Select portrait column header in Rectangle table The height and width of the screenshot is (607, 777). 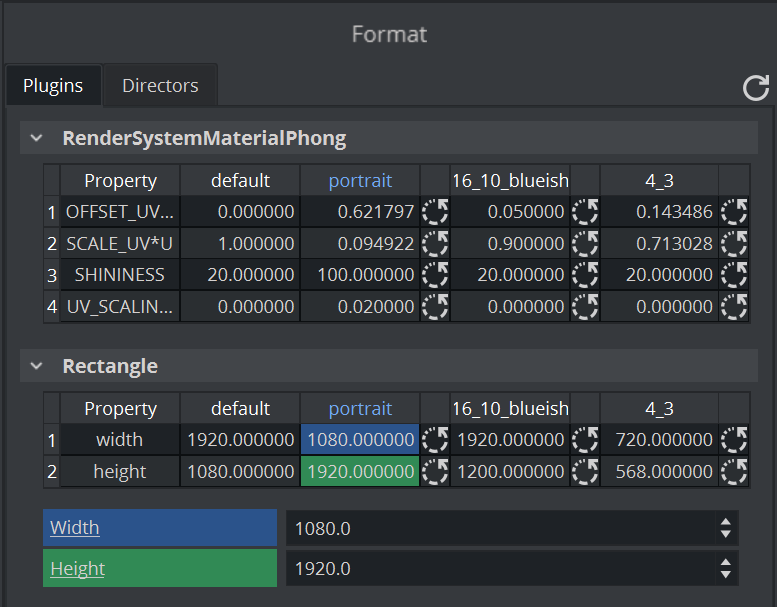360,408
